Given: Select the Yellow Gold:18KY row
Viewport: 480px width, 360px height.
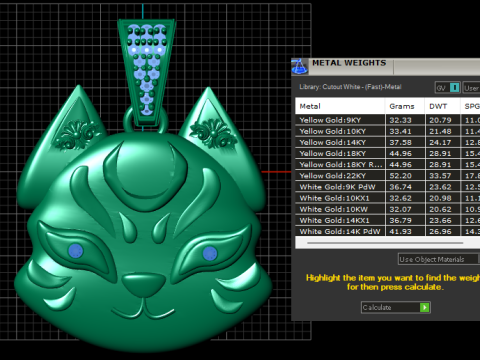Looking at the screenshot, I should click(388, 153).
